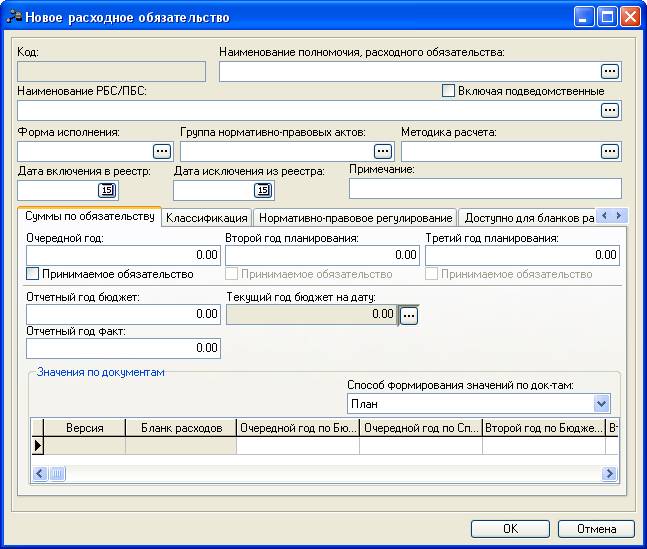The width and height of the screenshot is (647, 549).
Task: Switch to the Классификация tab
Action: tap(207, 218)
